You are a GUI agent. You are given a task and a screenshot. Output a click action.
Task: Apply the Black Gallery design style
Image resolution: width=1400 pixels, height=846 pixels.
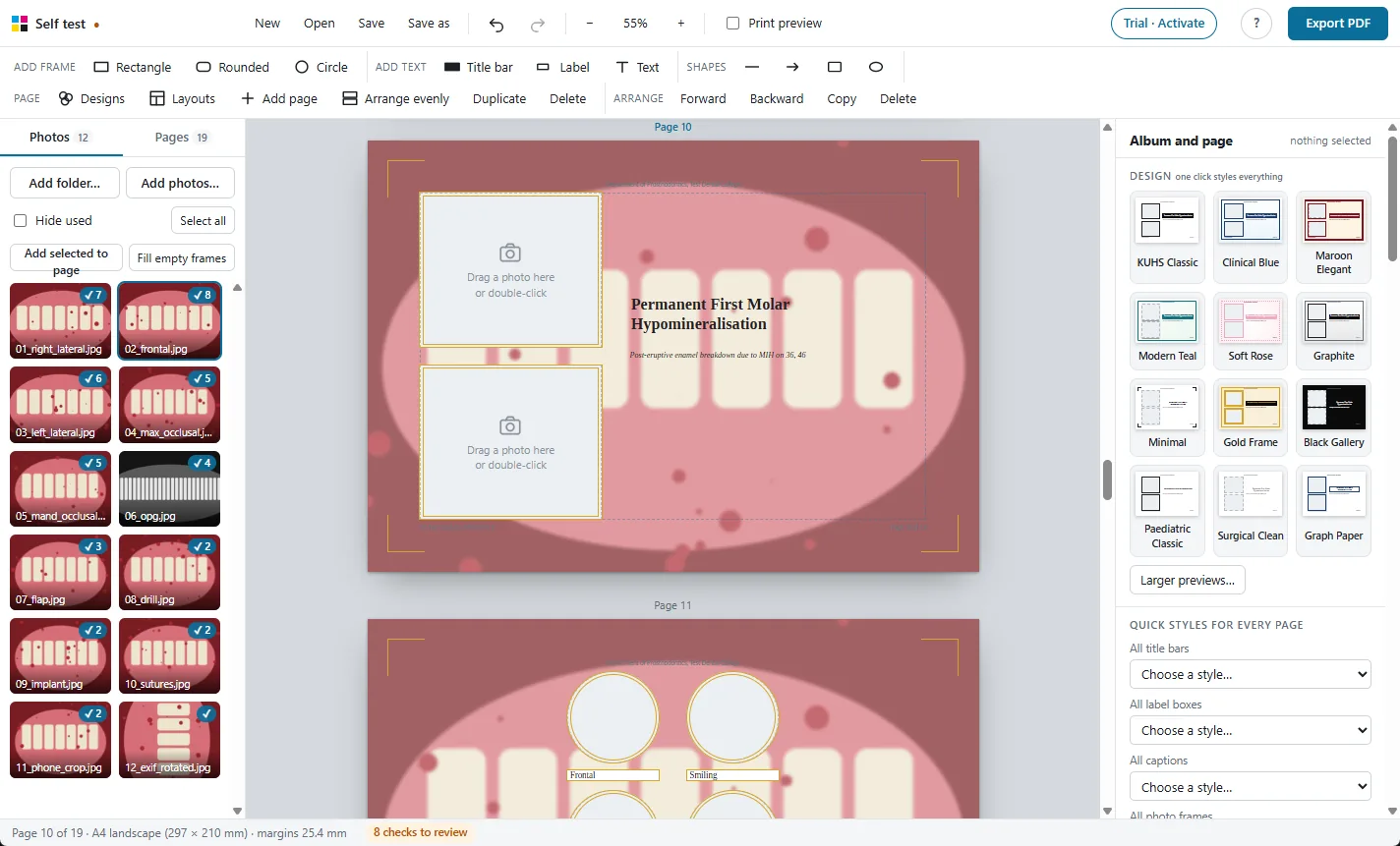click(x=1334, y=416)
